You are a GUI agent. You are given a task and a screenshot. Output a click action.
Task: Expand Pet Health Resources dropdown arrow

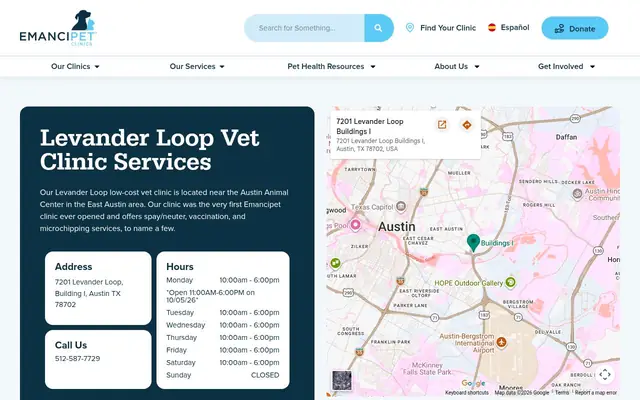tap(373, 67)
